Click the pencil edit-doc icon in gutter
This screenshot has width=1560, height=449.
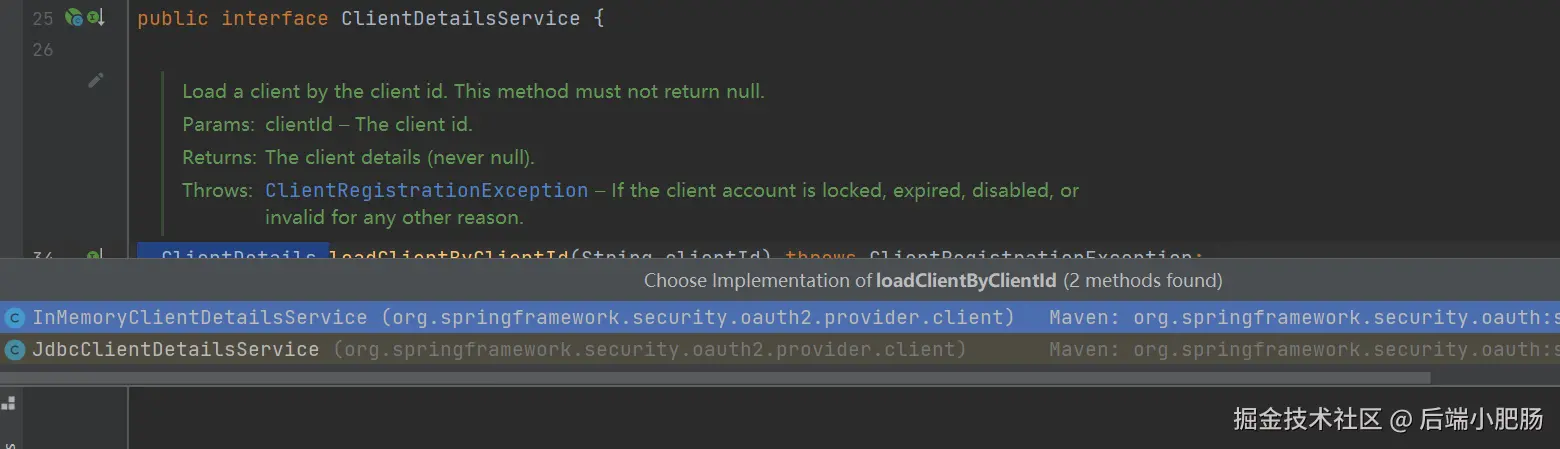(96, 80)
